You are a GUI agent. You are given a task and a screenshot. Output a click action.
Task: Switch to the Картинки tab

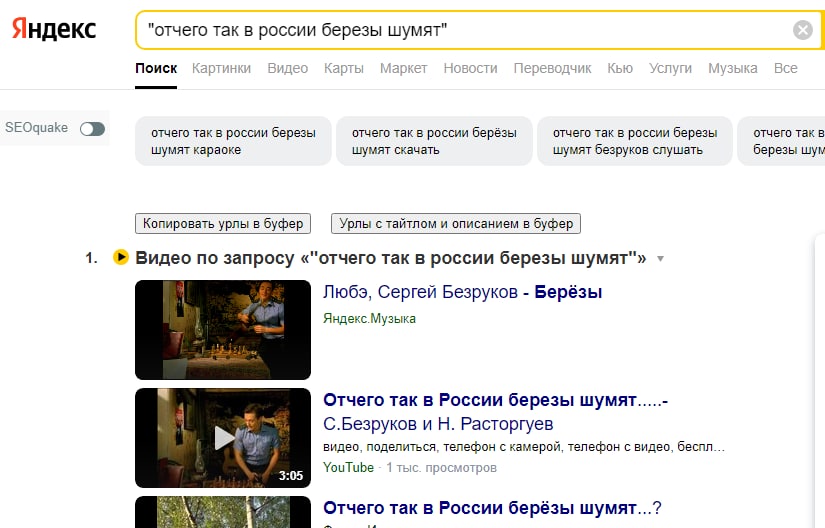(221, 68)
